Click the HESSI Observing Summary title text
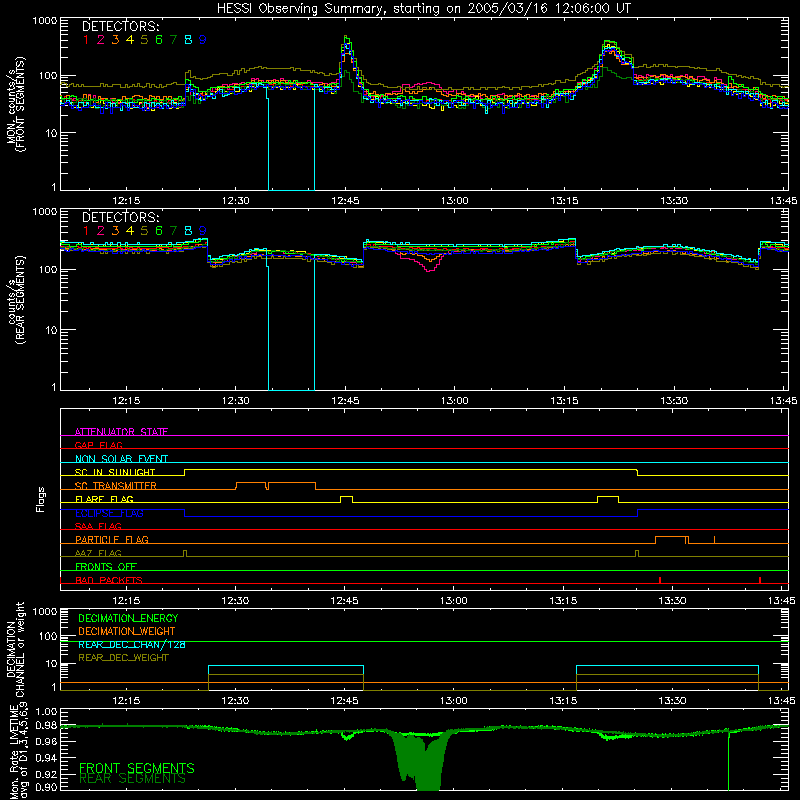The height and width of the screenshot is (800, 800). pyautogui.click(x=424, y=9)
